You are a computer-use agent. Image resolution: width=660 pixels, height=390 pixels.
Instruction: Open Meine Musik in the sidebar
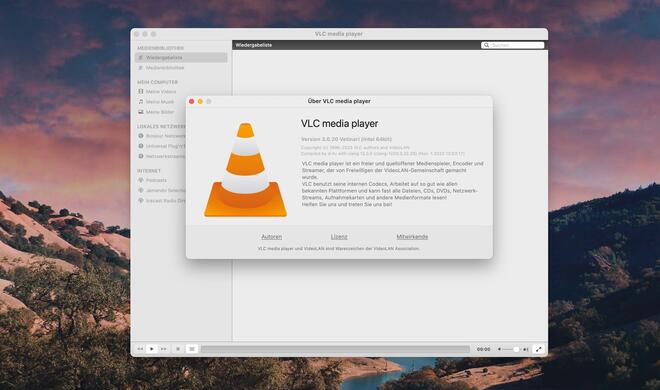point(160,102)
